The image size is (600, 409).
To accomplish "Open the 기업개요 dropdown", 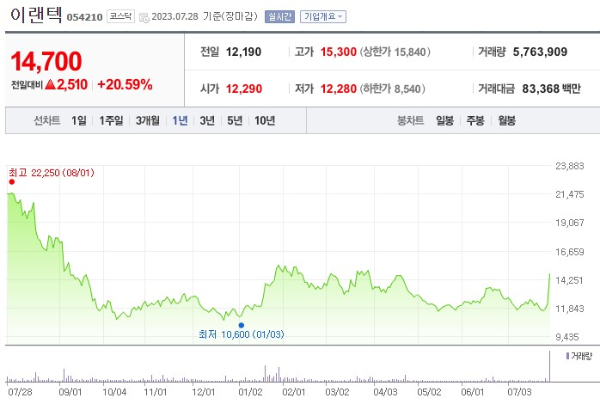I will (x=323, y=16).
